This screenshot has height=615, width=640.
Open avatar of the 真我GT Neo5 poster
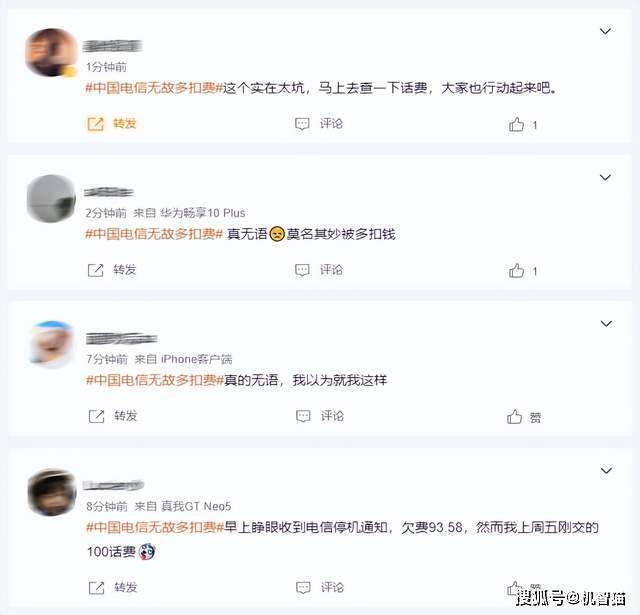(52, 492)
